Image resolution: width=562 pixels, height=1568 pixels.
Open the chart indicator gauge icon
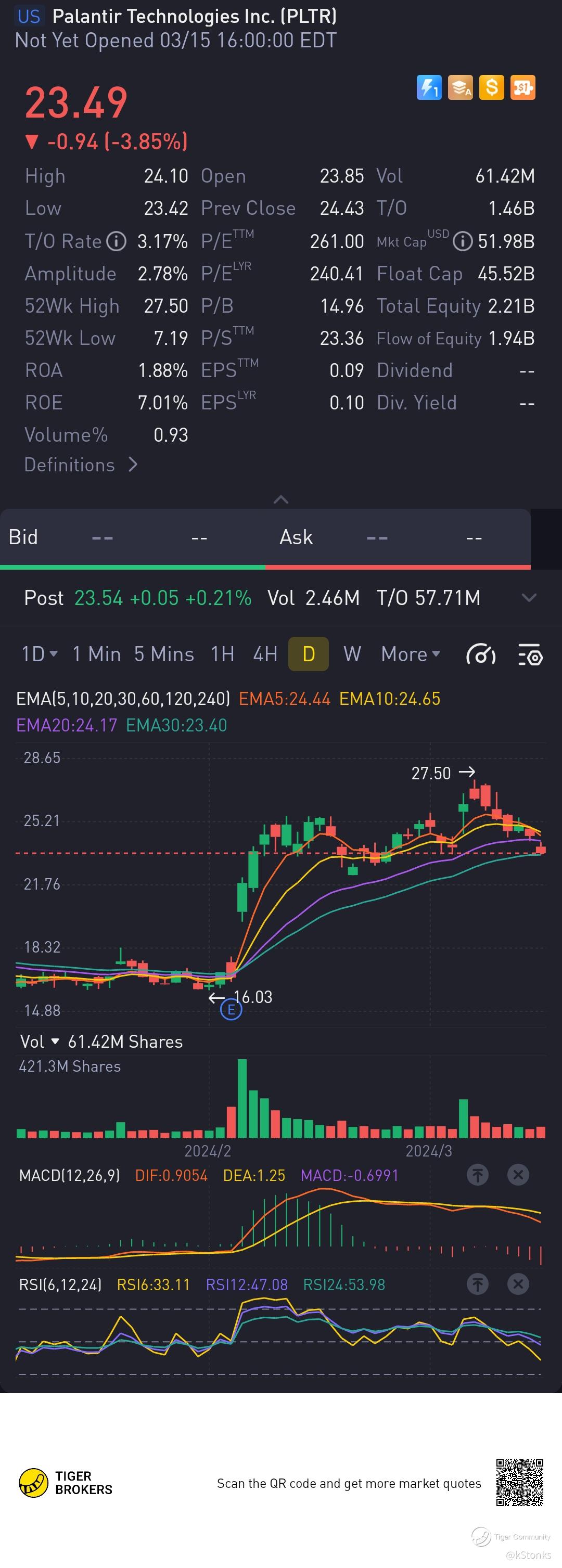click(x=480, y=655)
